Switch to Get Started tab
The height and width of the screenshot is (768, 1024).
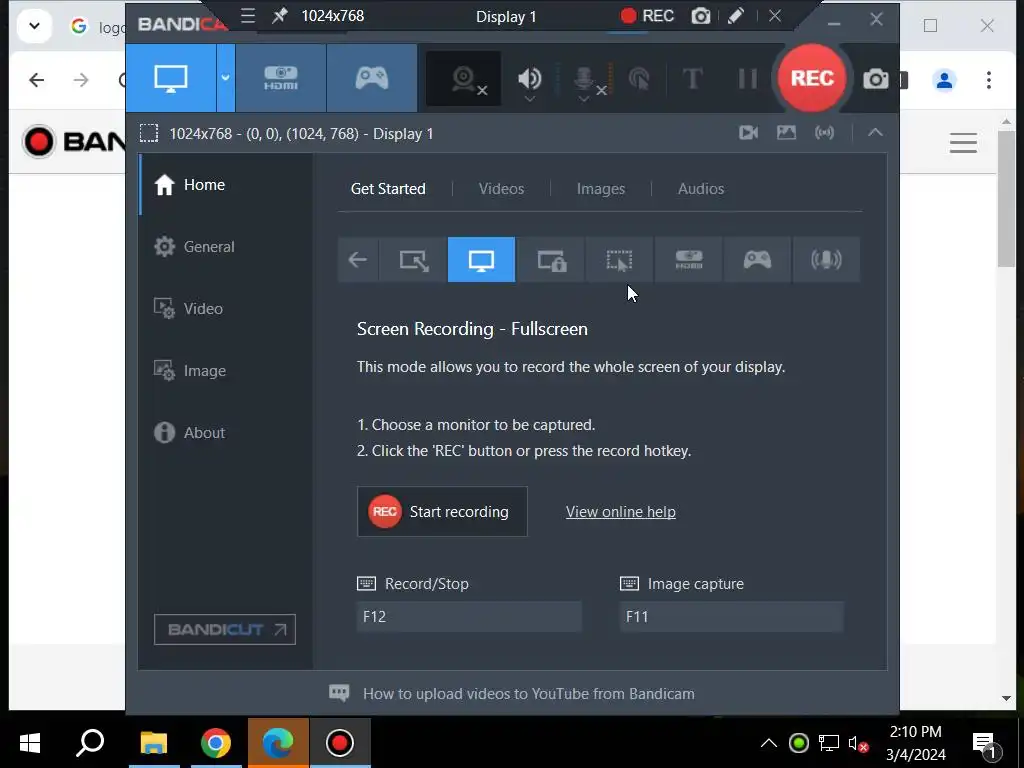pos(388,189)
